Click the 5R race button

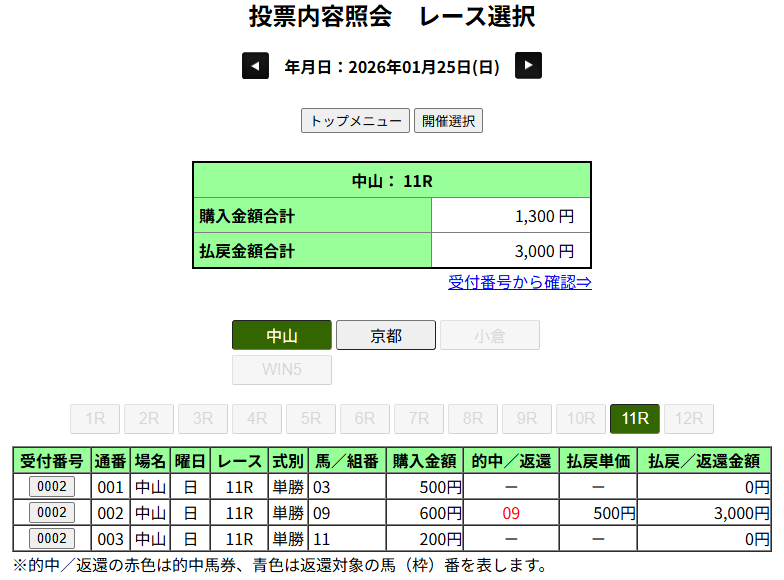coord(311,418)
